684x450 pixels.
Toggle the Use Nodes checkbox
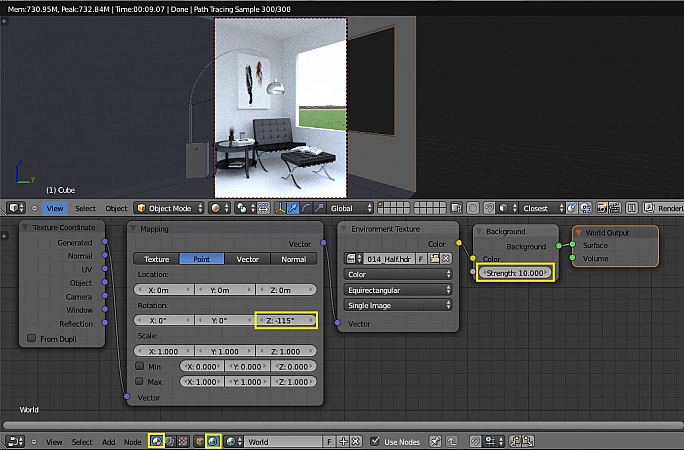[375, 441]
